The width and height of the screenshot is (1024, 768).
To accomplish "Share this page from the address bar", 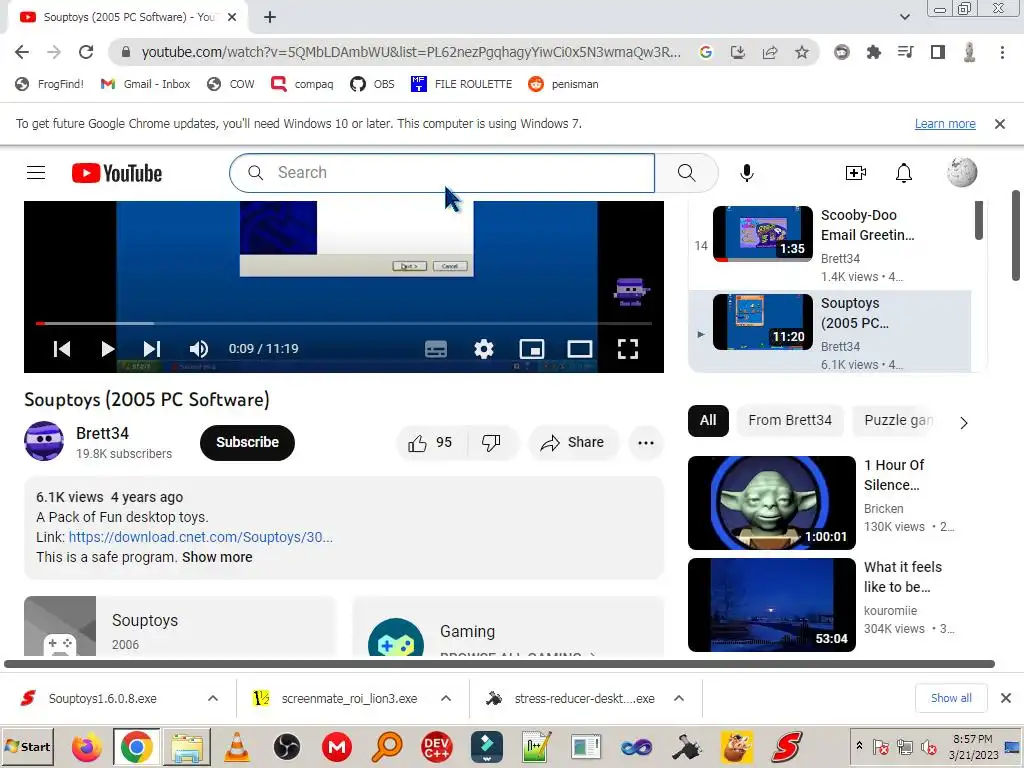I will coord(770,52).
